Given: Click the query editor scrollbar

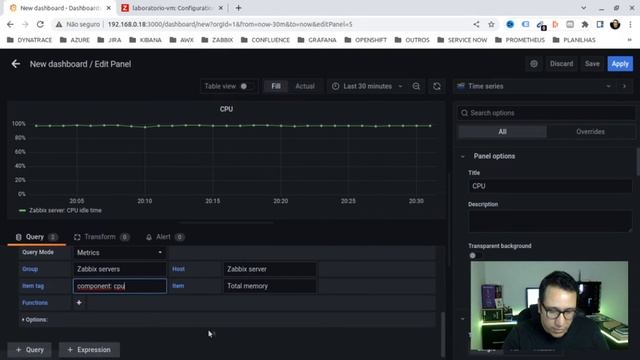Looking at the screenshot, I should click(442, 334).
